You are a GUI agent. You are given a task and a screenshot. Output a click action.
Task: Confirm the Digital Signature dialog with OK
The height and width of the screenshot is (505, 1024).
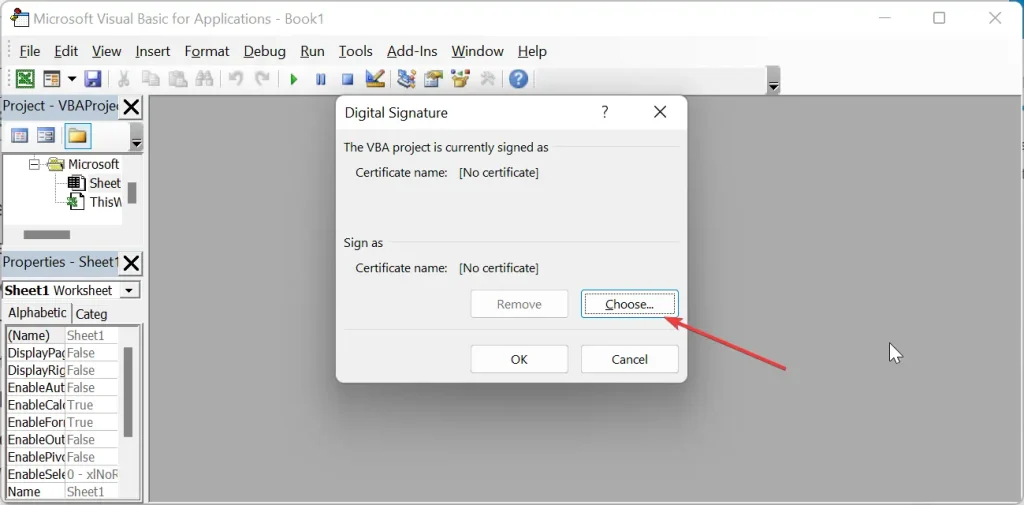519,359
